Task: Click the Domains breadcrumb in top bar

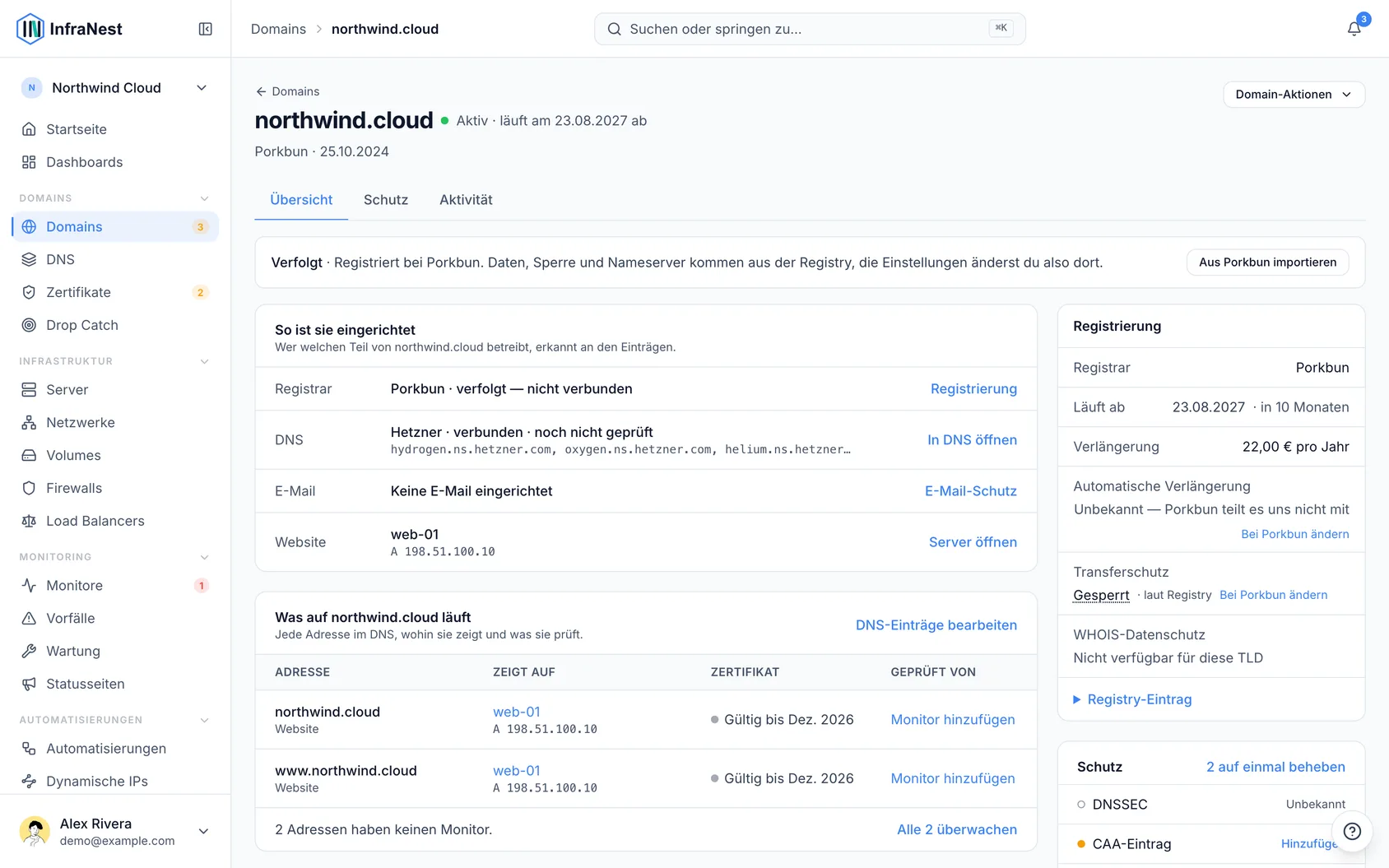Action: click(278, 29)
